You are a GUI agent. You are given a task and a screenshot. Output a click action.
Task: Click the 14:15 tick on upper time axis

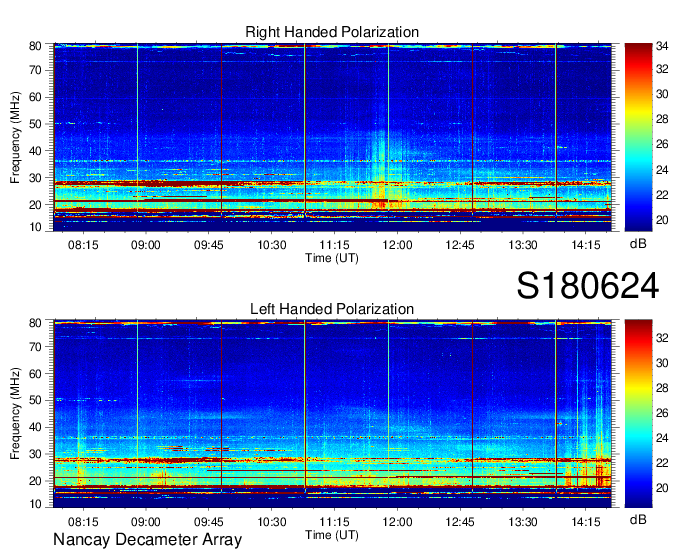(x=586, y=245)
